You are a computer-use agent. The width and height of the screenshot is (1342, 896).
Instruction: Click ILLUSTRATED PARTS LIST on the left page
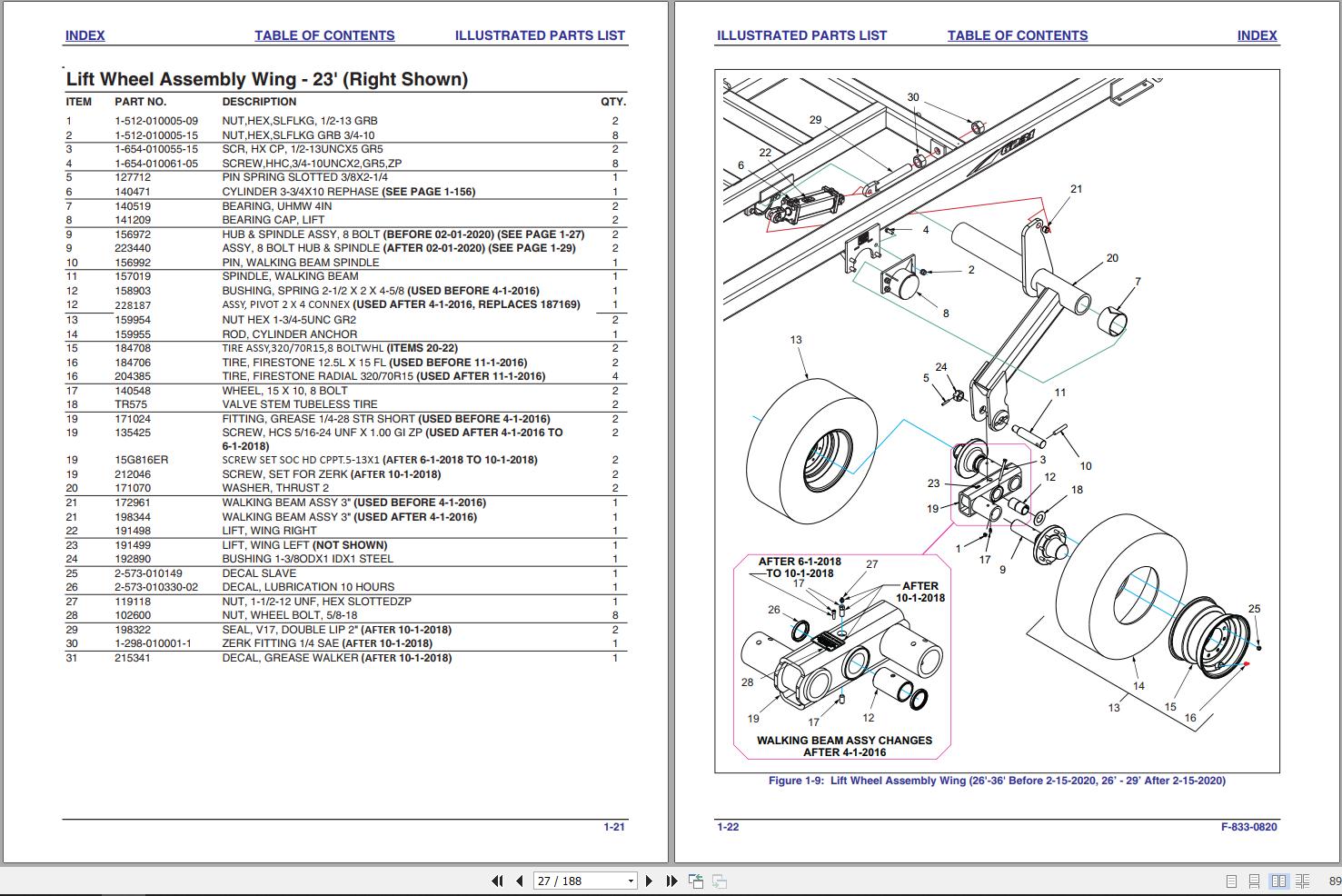539,35
